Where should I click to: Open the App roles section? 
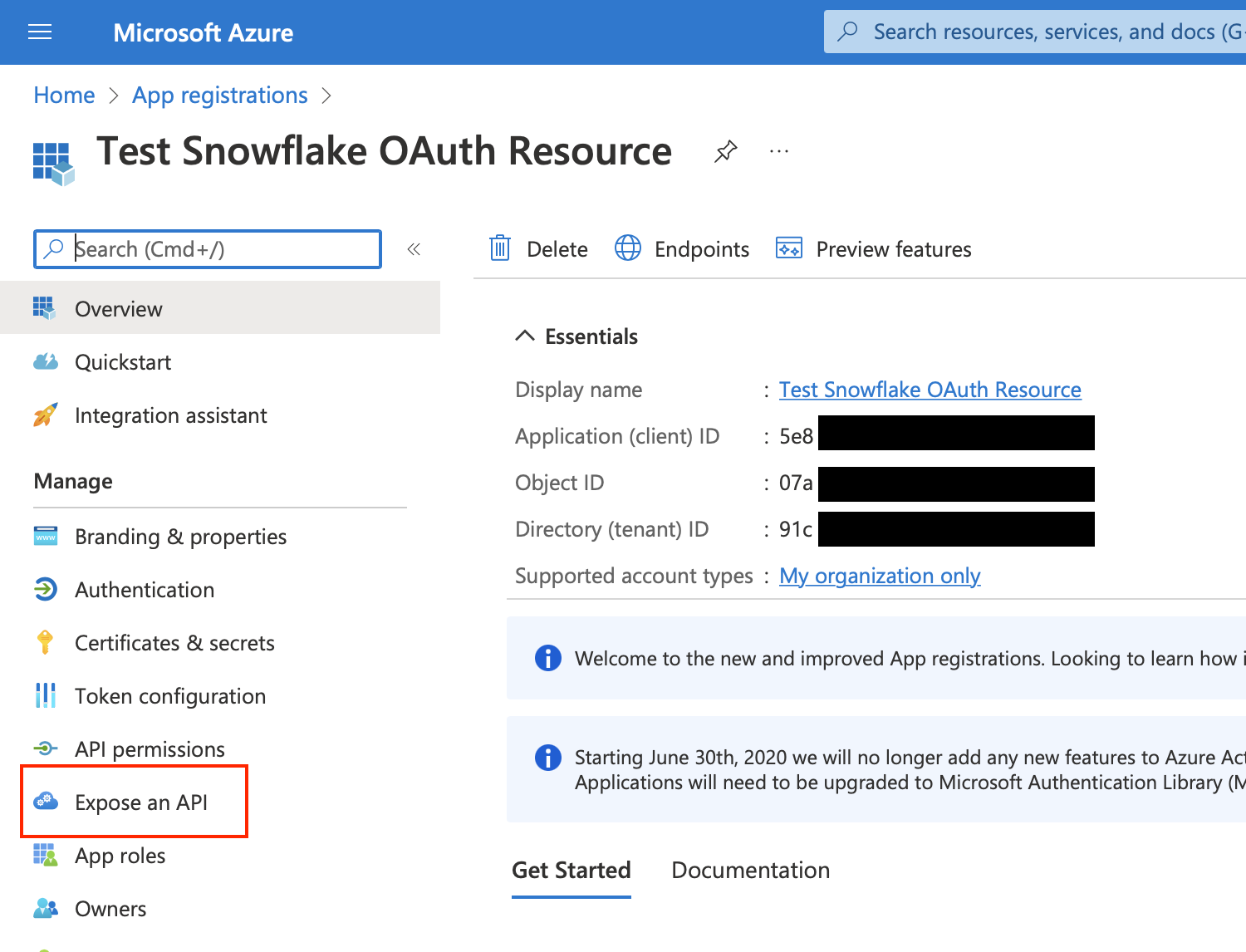pos(120,855)
